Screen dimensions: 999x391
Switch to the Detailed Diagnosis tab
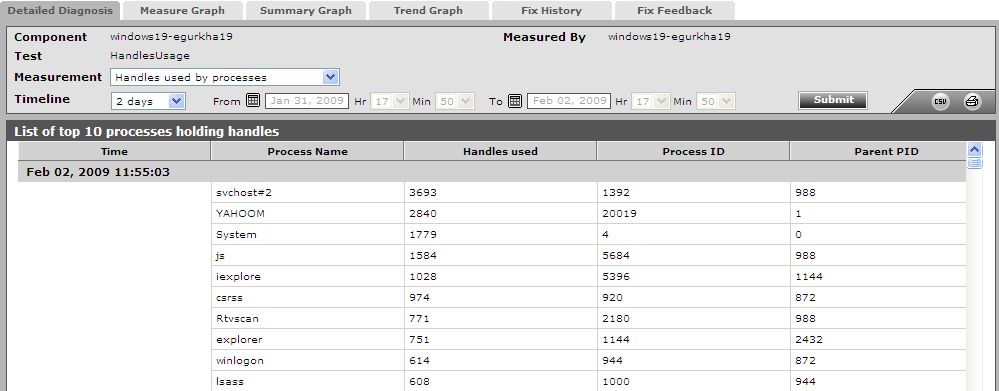(x=60, y=10)
